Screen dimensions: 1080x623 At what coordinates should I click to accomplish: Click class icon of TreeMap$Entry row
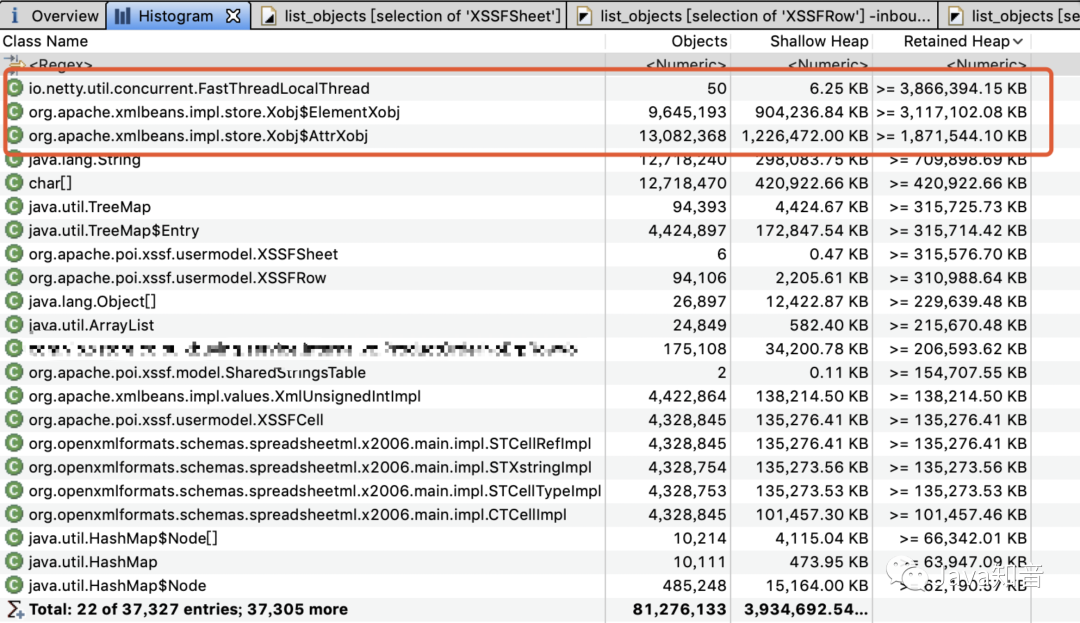14,231
